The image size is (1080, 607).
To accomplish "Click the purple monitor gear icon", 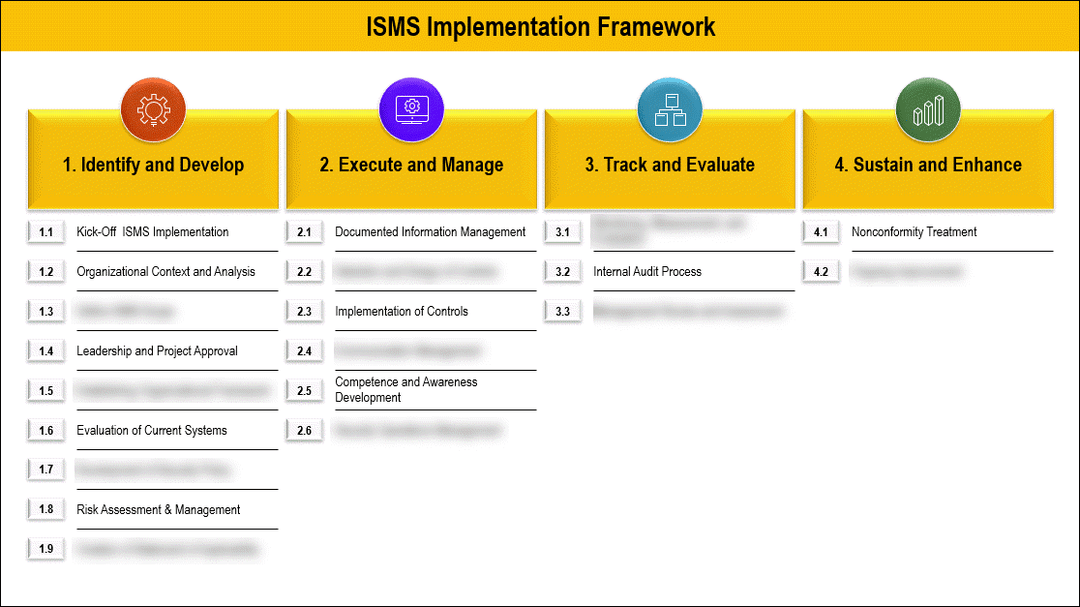I will (x=411, y=110).
